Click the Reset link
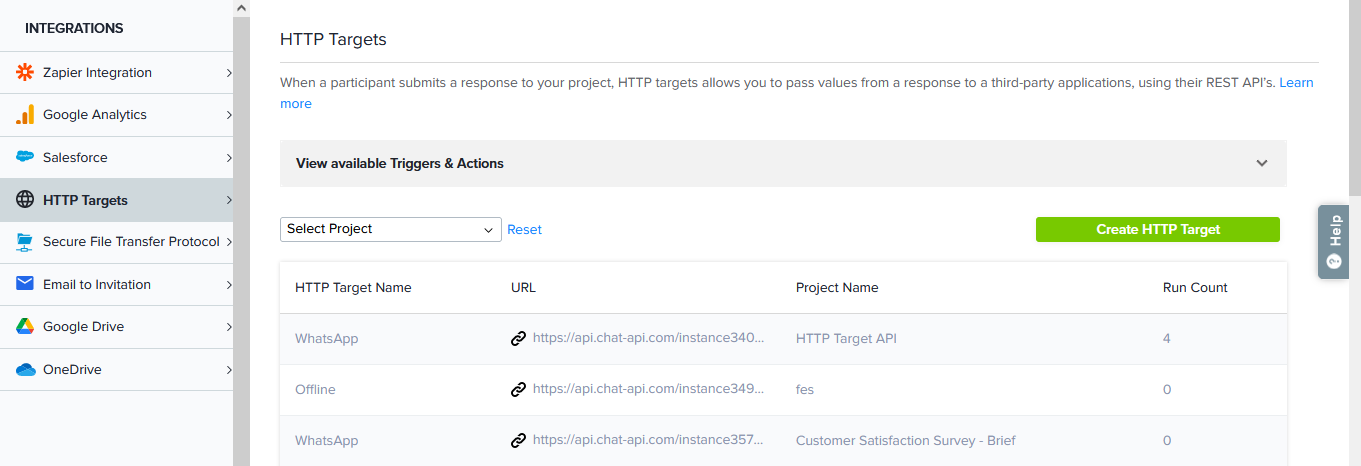 (524, 230)
